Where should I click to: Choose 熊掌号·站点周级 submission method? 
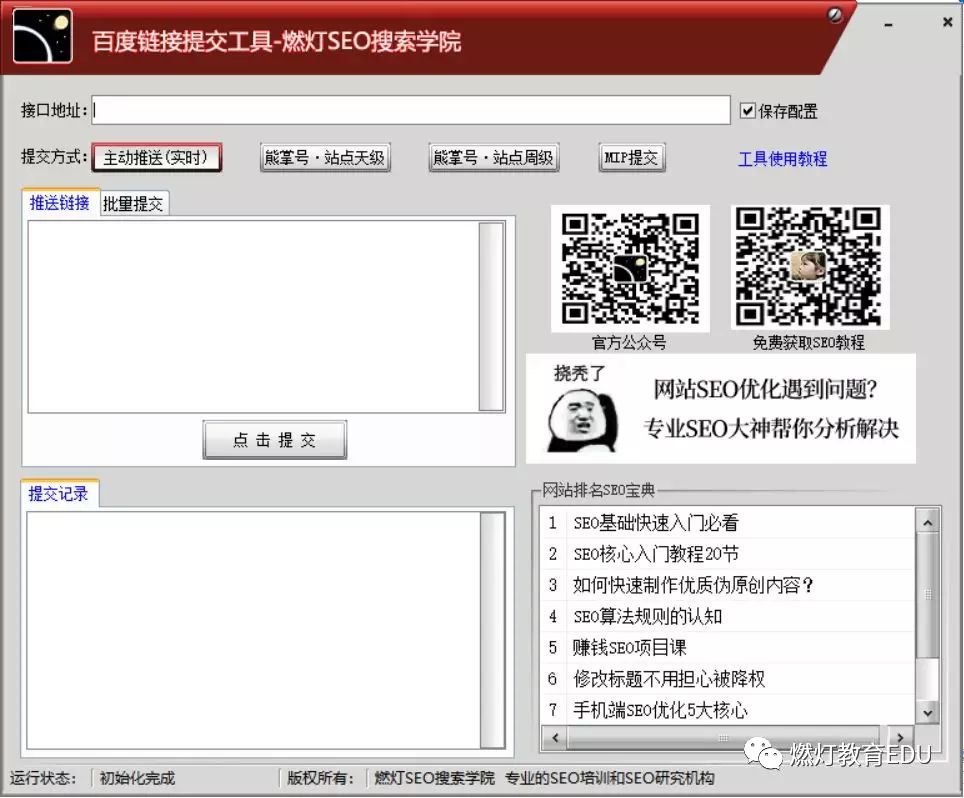point(494,158)
